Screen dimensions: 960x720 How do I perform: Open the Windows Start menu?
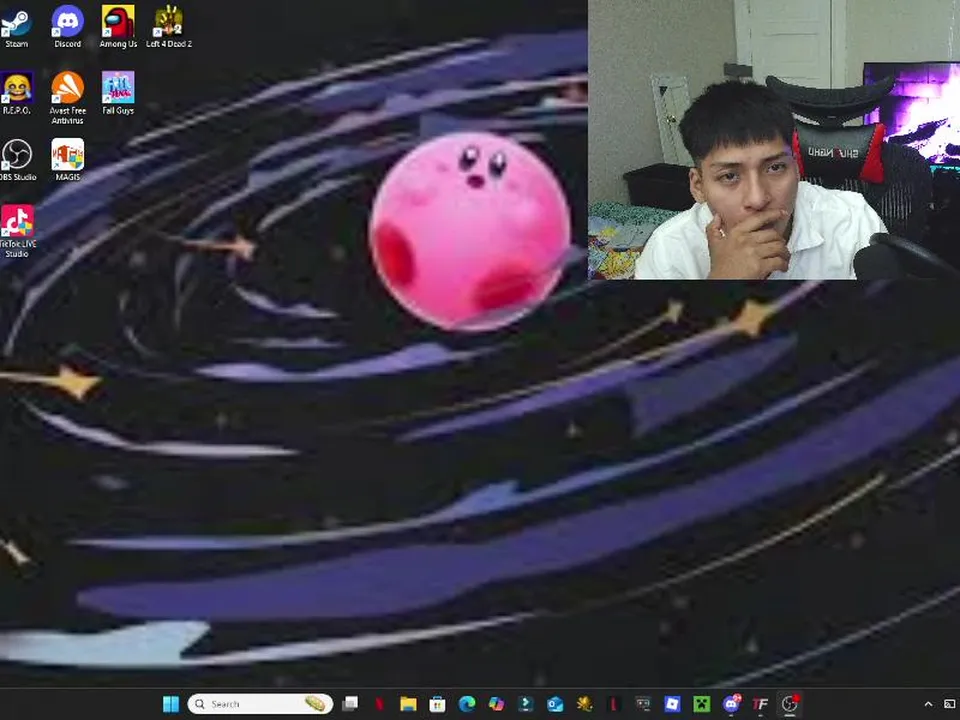click(171, 704)
